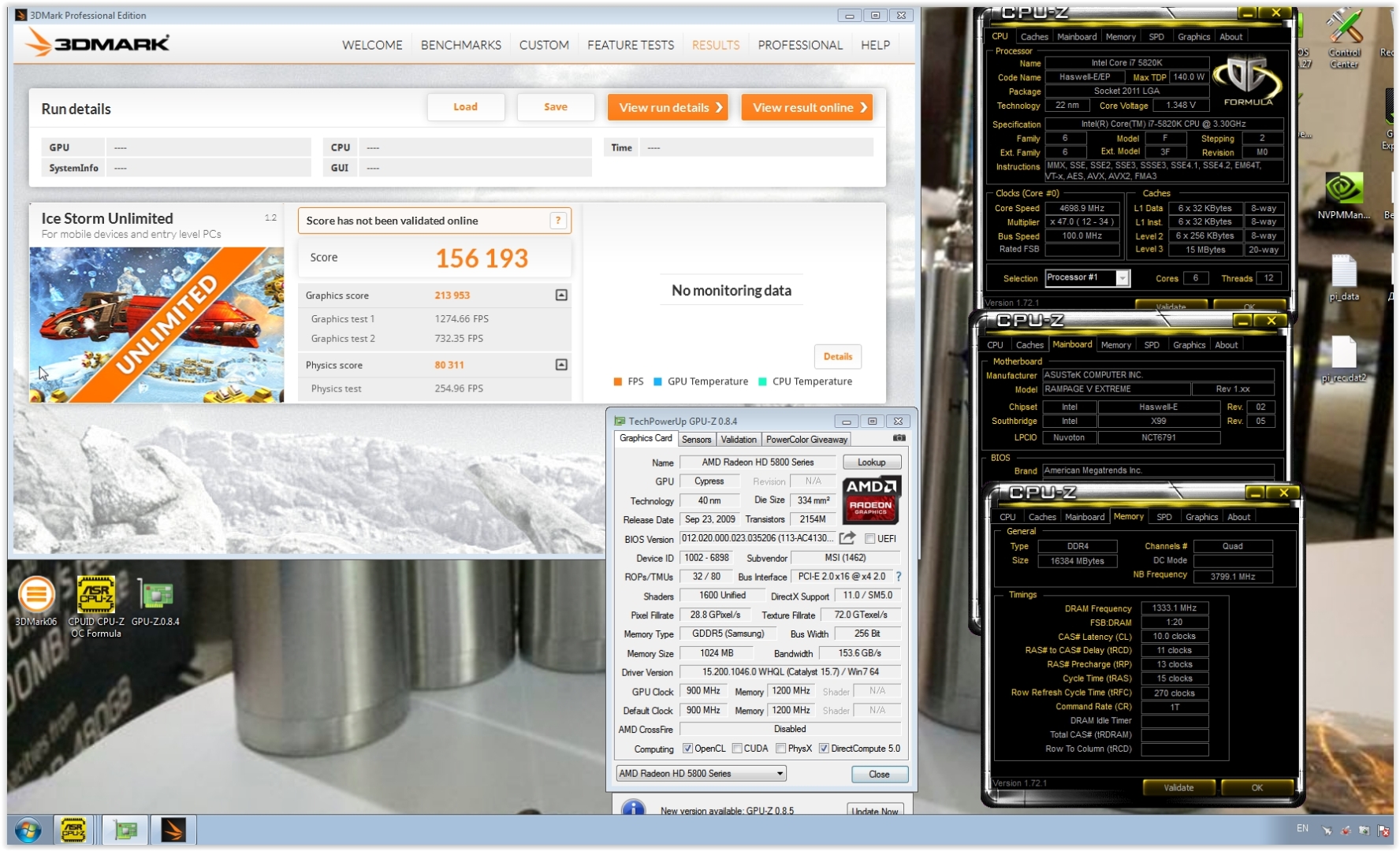Click the "4698.9 MHz" Core Speed value
Screen dimensions: 1400x851
click(x=1082, y=208)
